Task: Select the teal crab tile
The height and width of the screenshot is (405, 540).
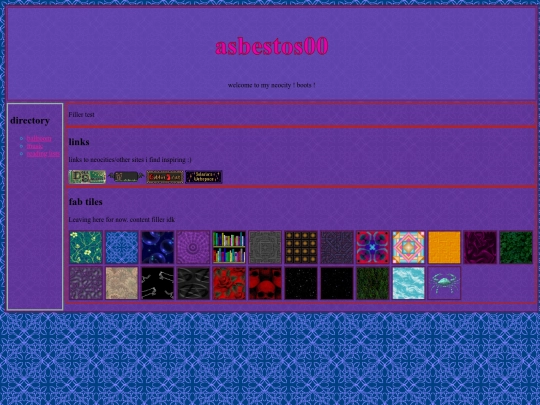Action: [444, 283]
